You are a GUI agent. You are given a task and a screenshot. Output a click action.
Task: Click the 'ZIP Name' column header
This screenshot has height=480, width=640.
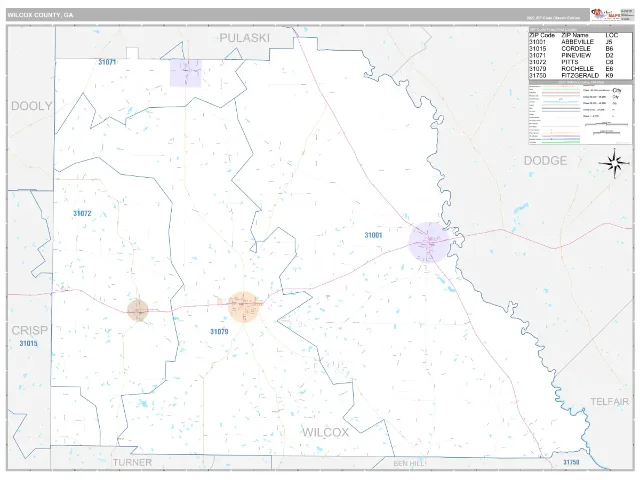[x=575, y=36]
